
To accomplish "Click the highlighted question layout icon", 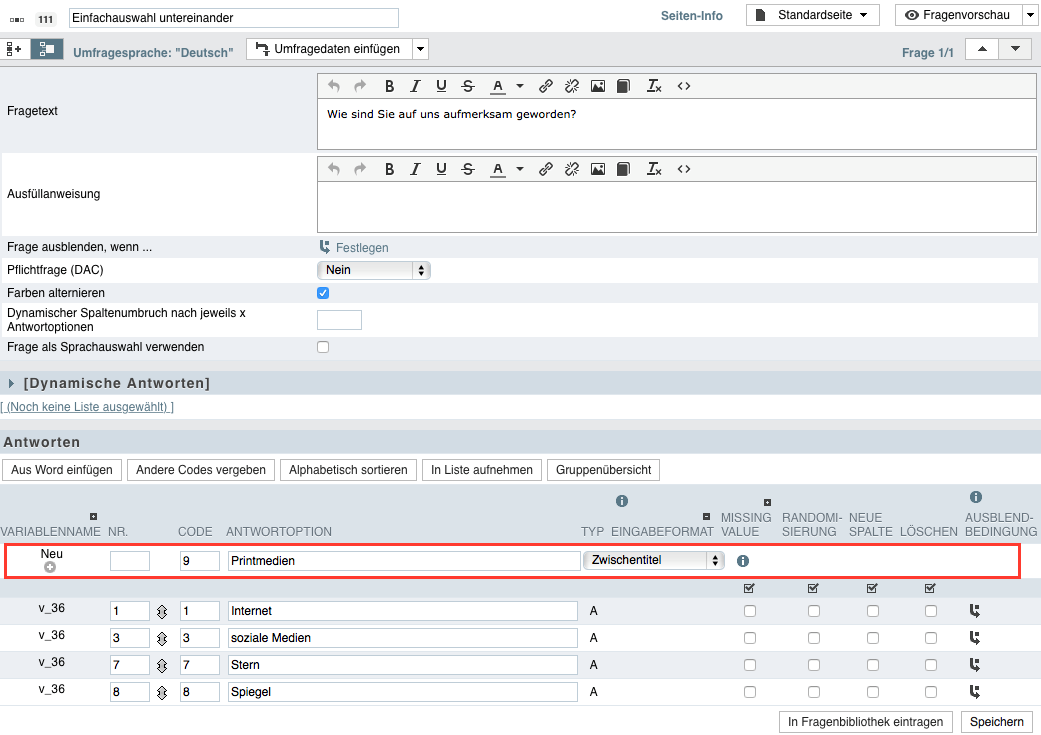I will click(46, 49).
